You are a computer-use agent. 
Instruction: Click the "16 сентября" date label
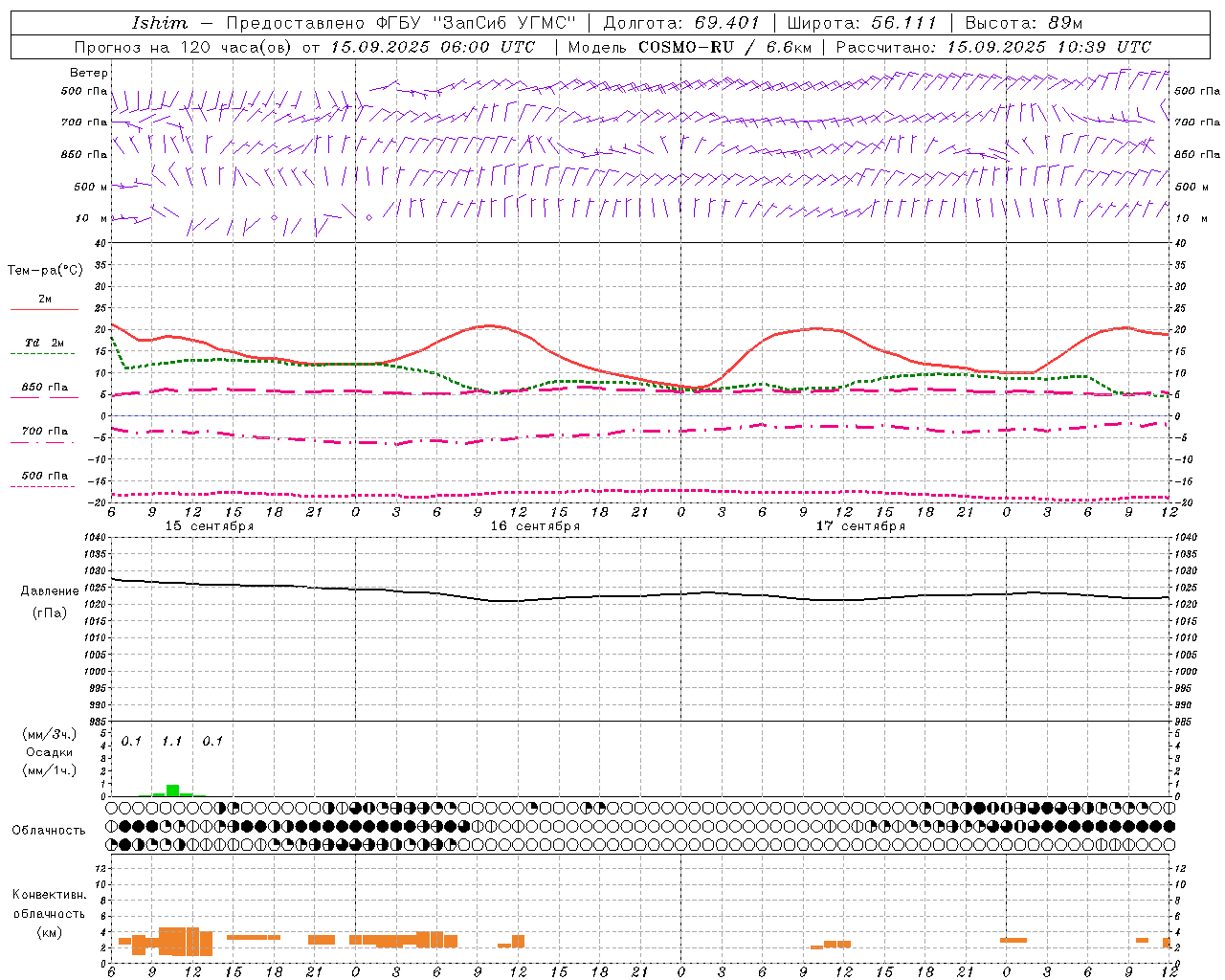pos(535,526)
